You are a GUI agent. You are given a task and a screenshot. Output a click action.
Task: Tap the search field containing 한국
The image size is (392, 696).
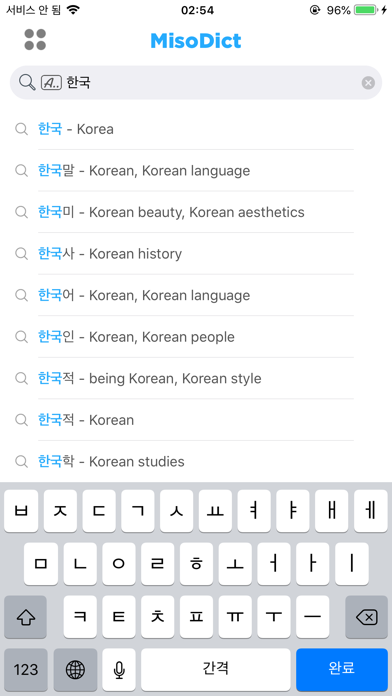click(x=196, y=83)
